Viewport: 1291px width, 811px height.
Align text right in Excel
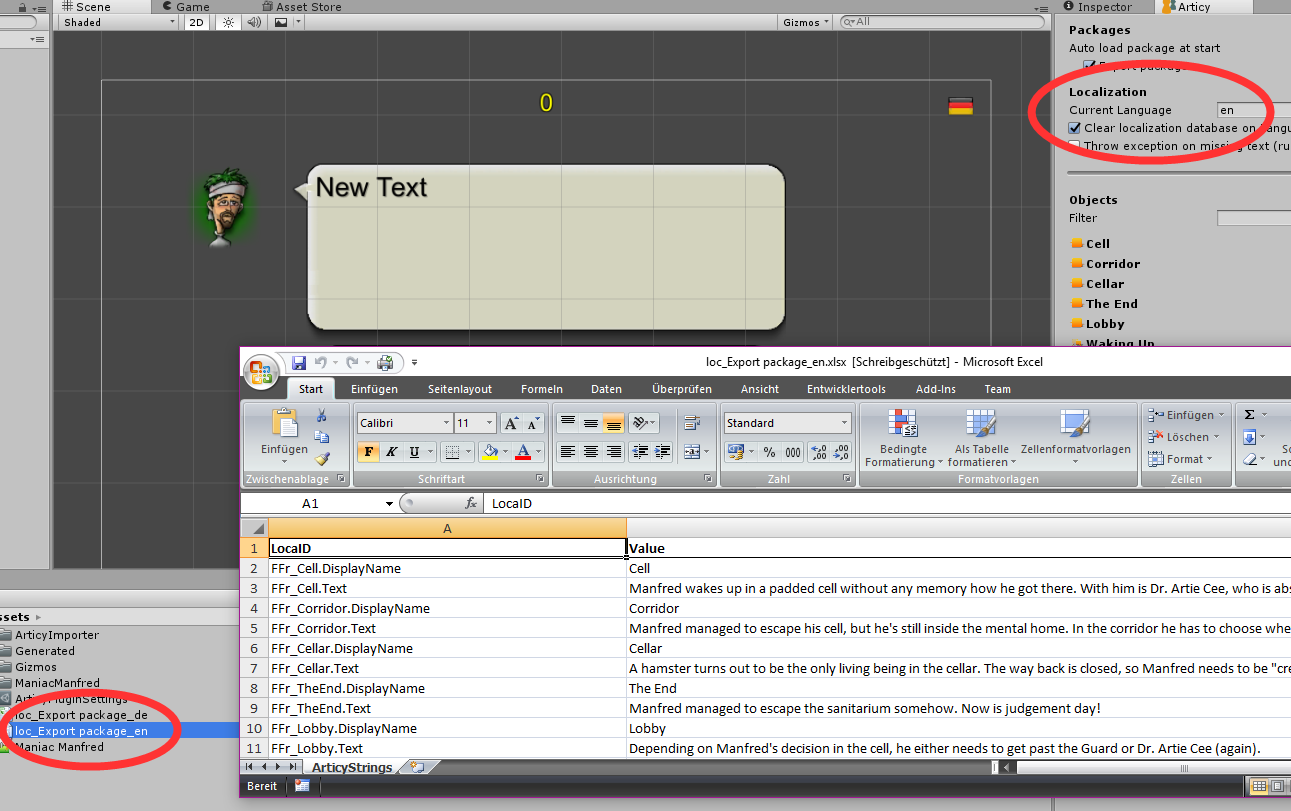coord(614,452)
